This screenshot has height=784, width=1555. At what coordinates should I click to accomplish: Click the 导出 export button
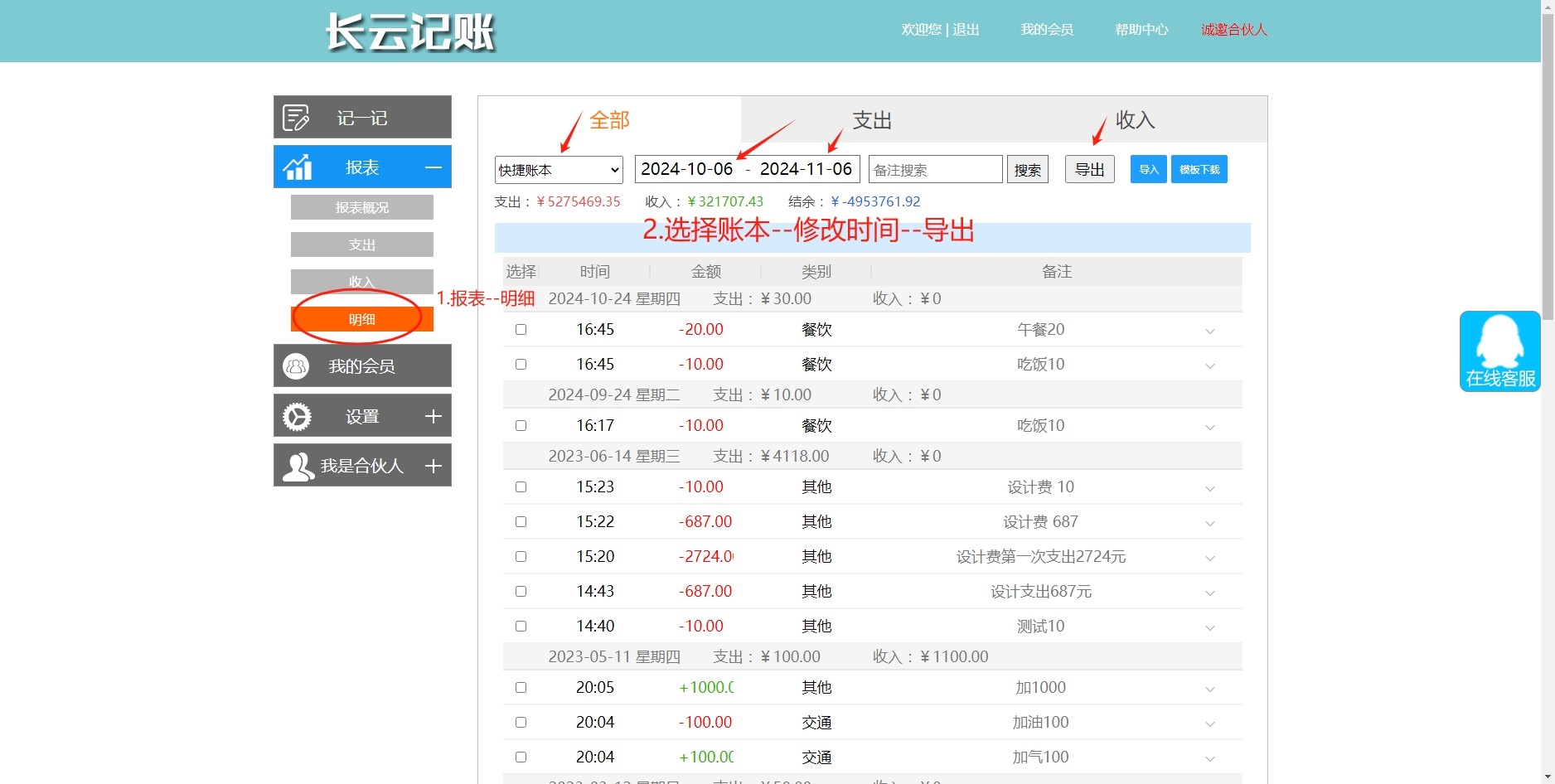pos(1089,170)
